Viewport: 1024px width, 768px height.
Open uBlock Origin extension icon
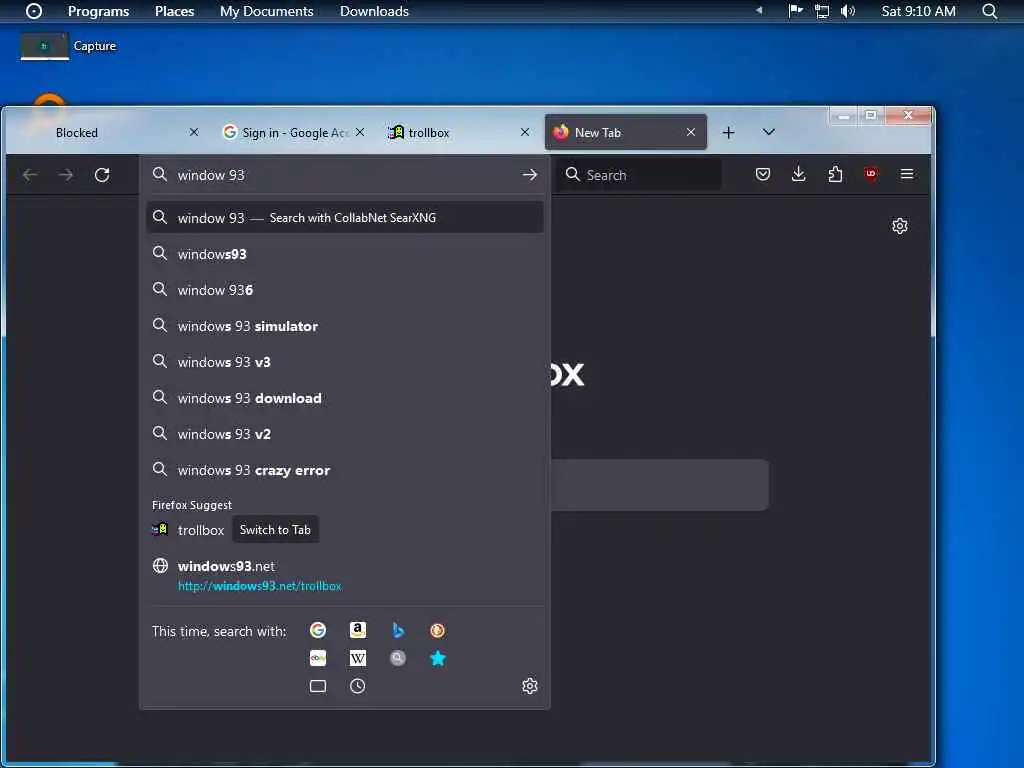[871, 174]
